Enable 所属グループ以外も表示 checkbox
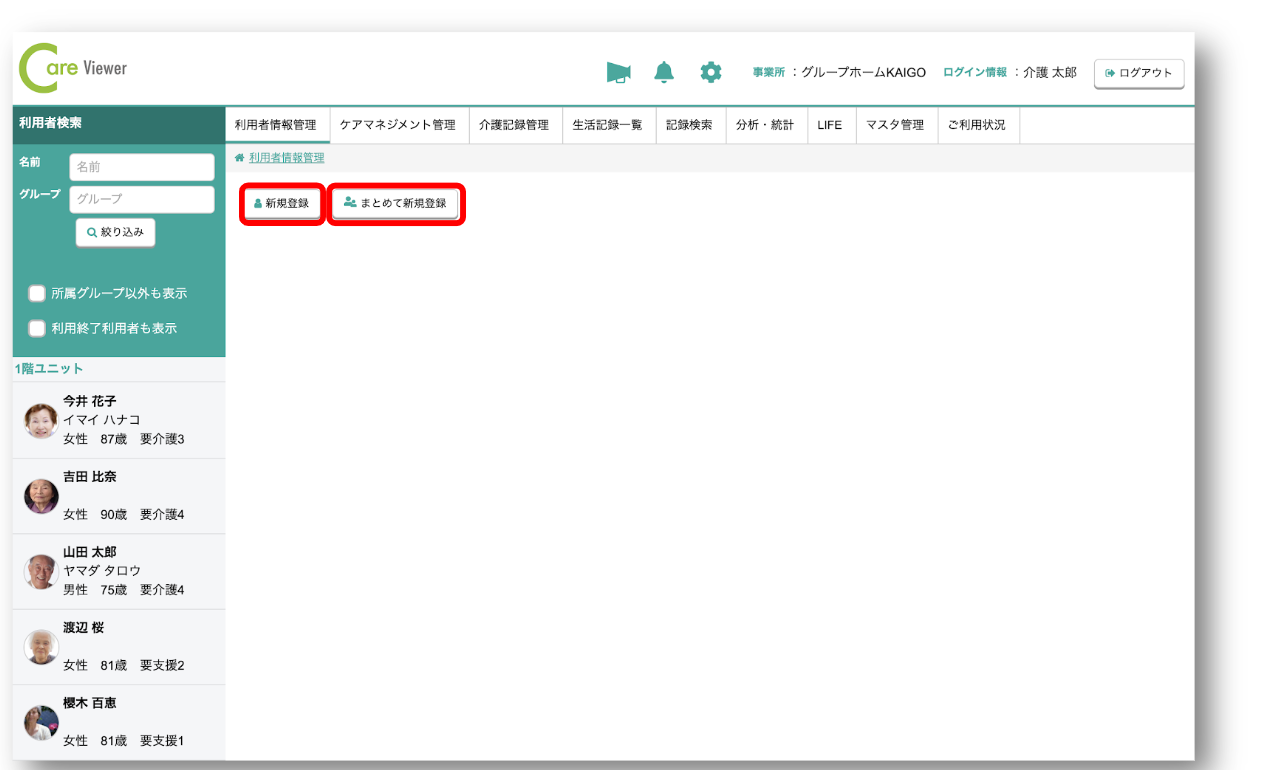Screen dimensions: 1266x770 (x=37, y=293)
